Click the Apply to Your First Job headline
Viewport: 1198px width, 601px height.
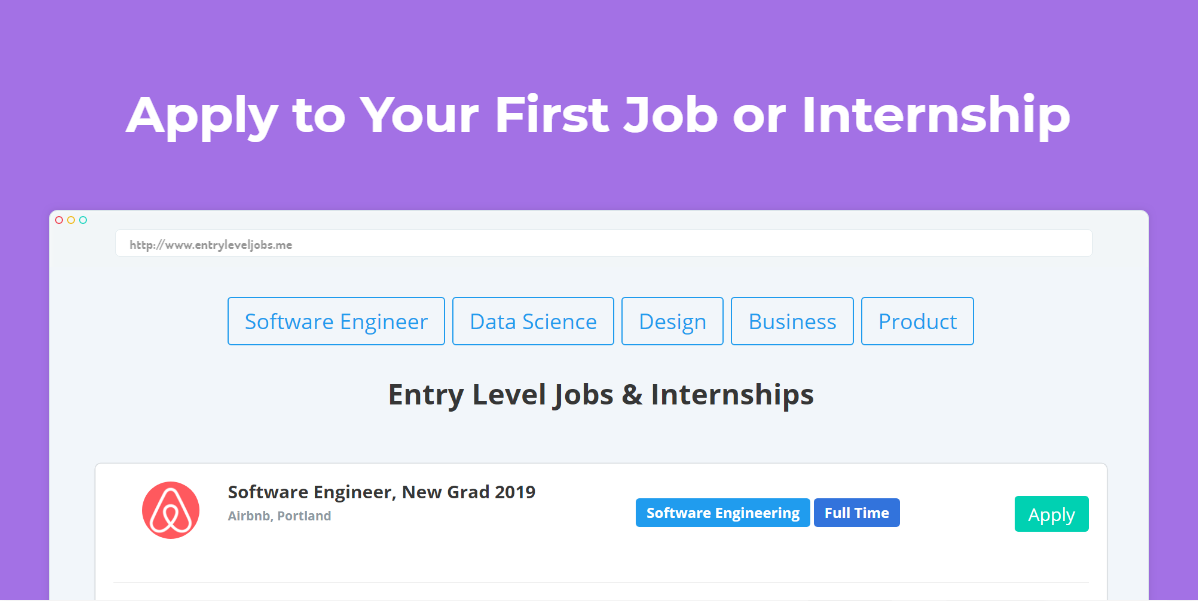point(598,114)
